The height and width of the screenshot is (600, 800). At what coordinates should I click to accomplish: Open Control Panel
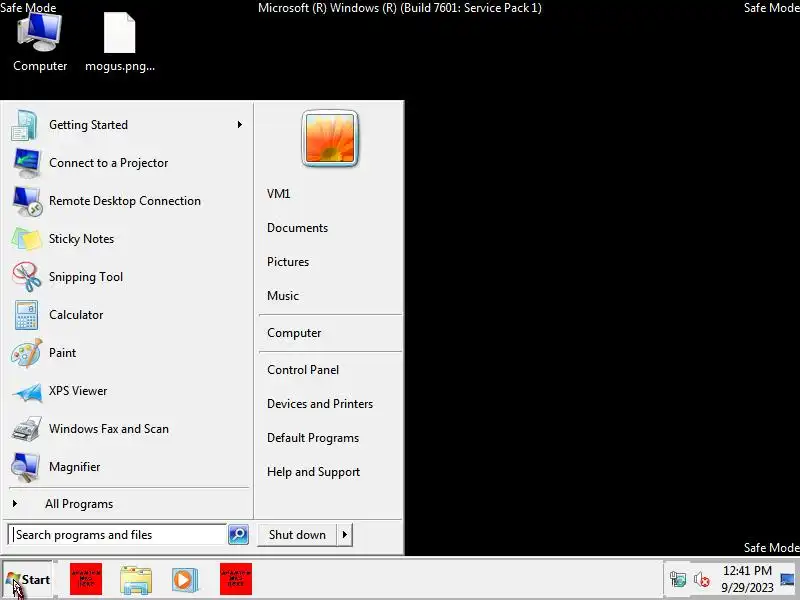[x=303, y=370]
